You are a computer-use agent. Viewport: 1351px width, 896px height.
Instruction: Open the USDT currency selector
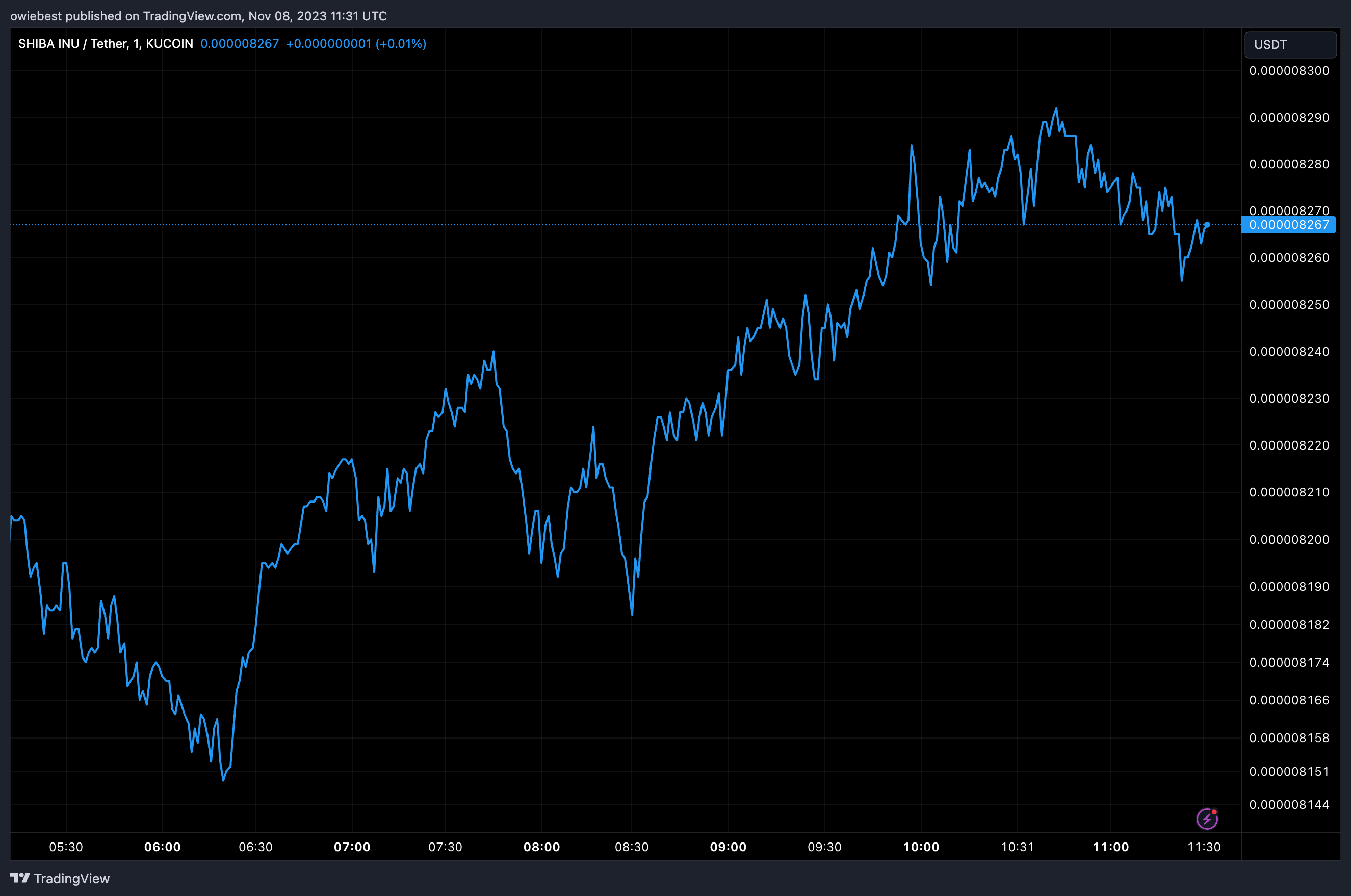(1290, 44)
